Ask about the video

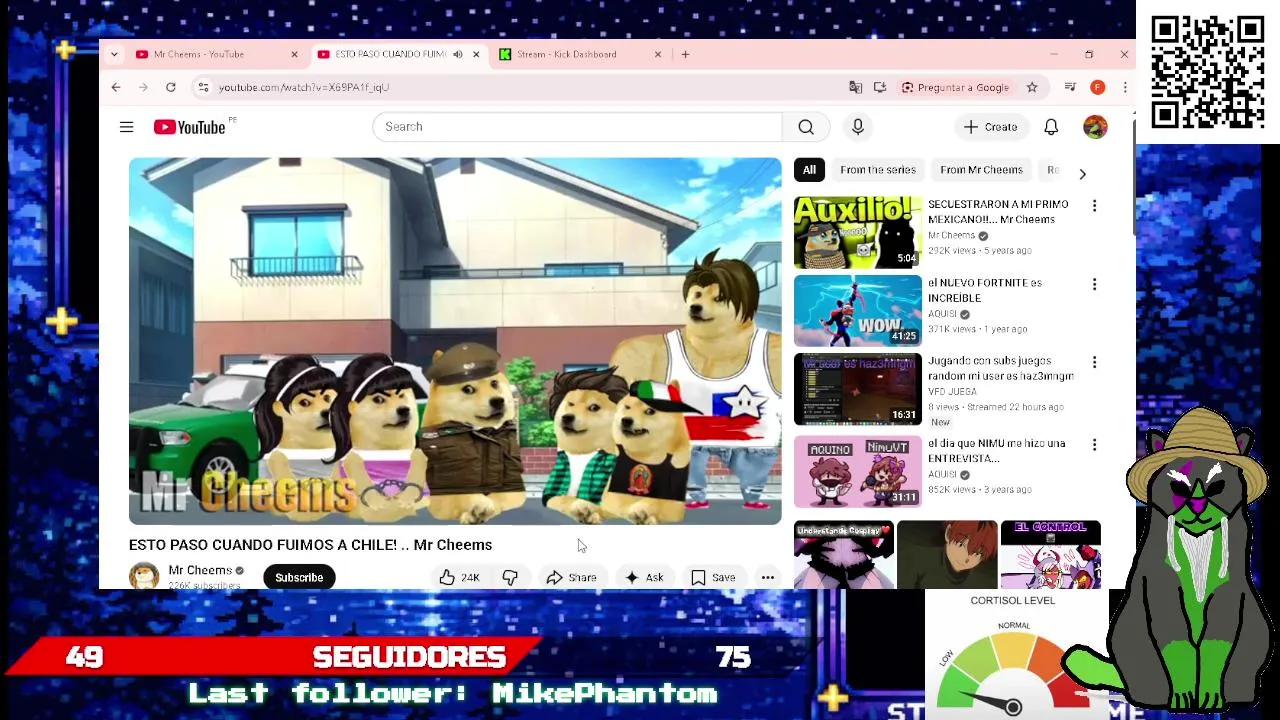pyautogui.click(x=644, y=577)
